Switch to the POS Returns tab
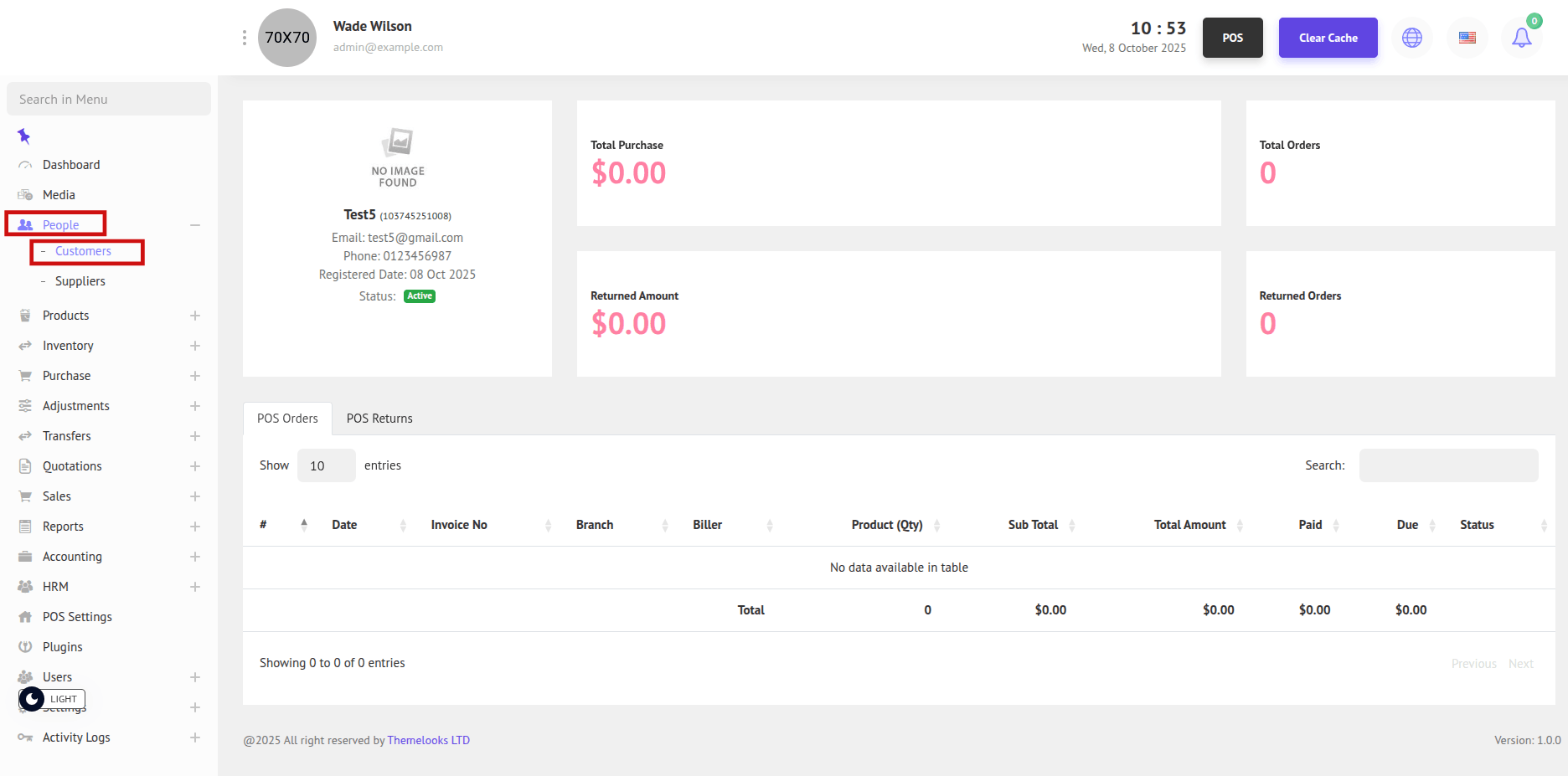The height and width of the screenshot is (776, 1568). click(x=379, y=419)
